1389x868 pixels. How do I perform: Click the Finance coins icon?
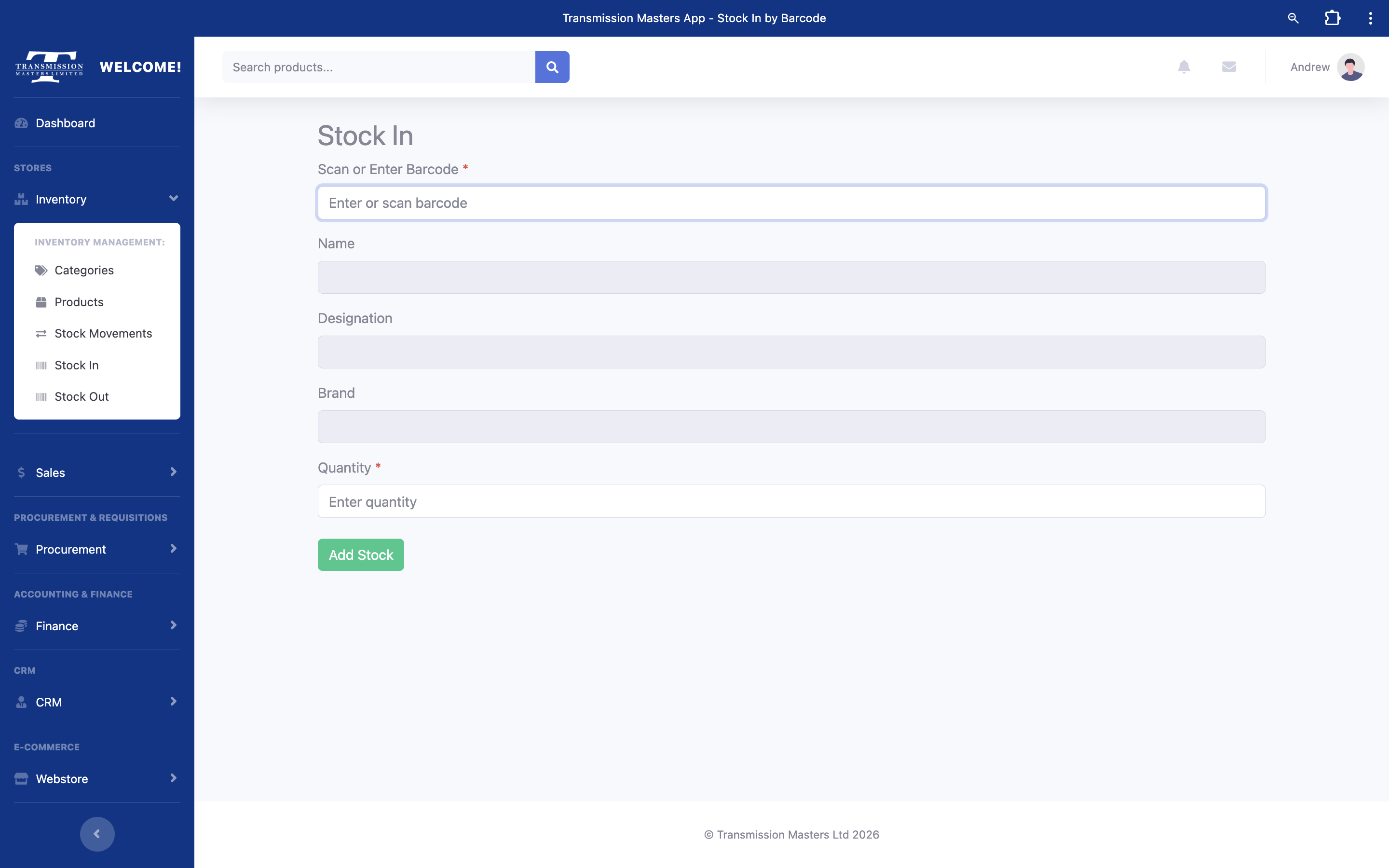21,625
